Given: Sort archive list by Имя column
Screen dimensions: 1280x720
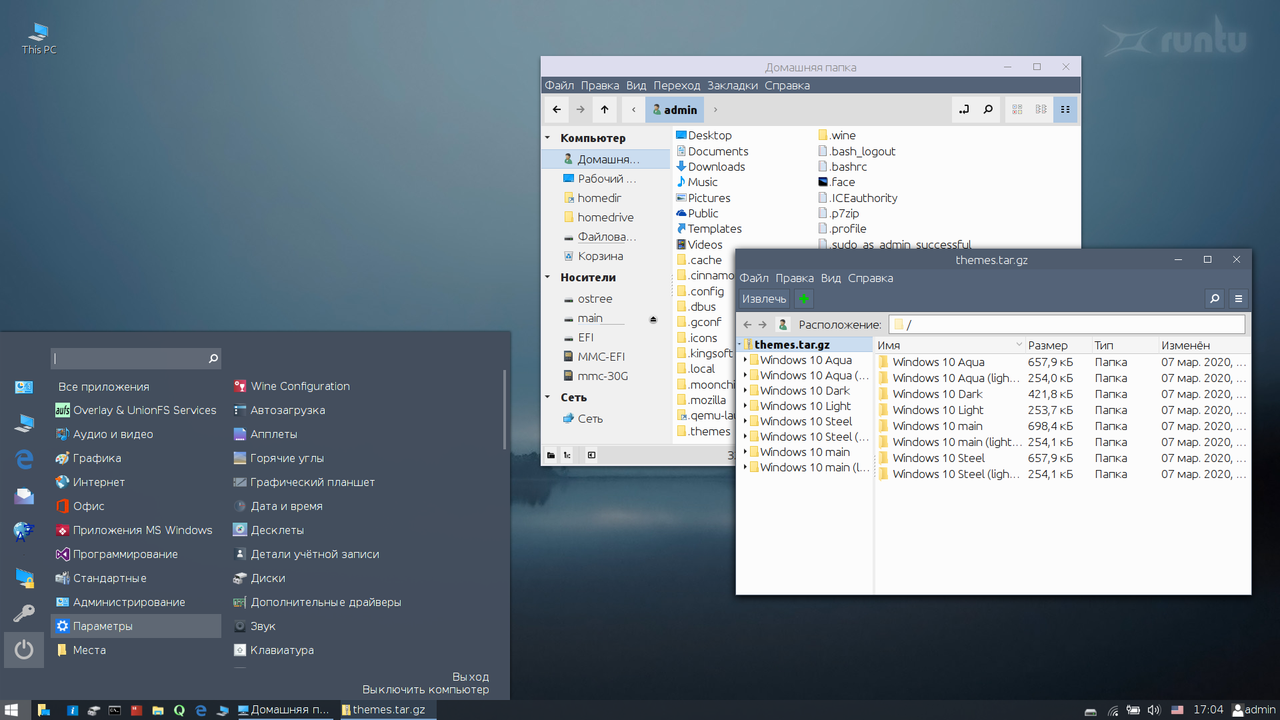Looking at the screenshot, I should (x=950, y=345).
